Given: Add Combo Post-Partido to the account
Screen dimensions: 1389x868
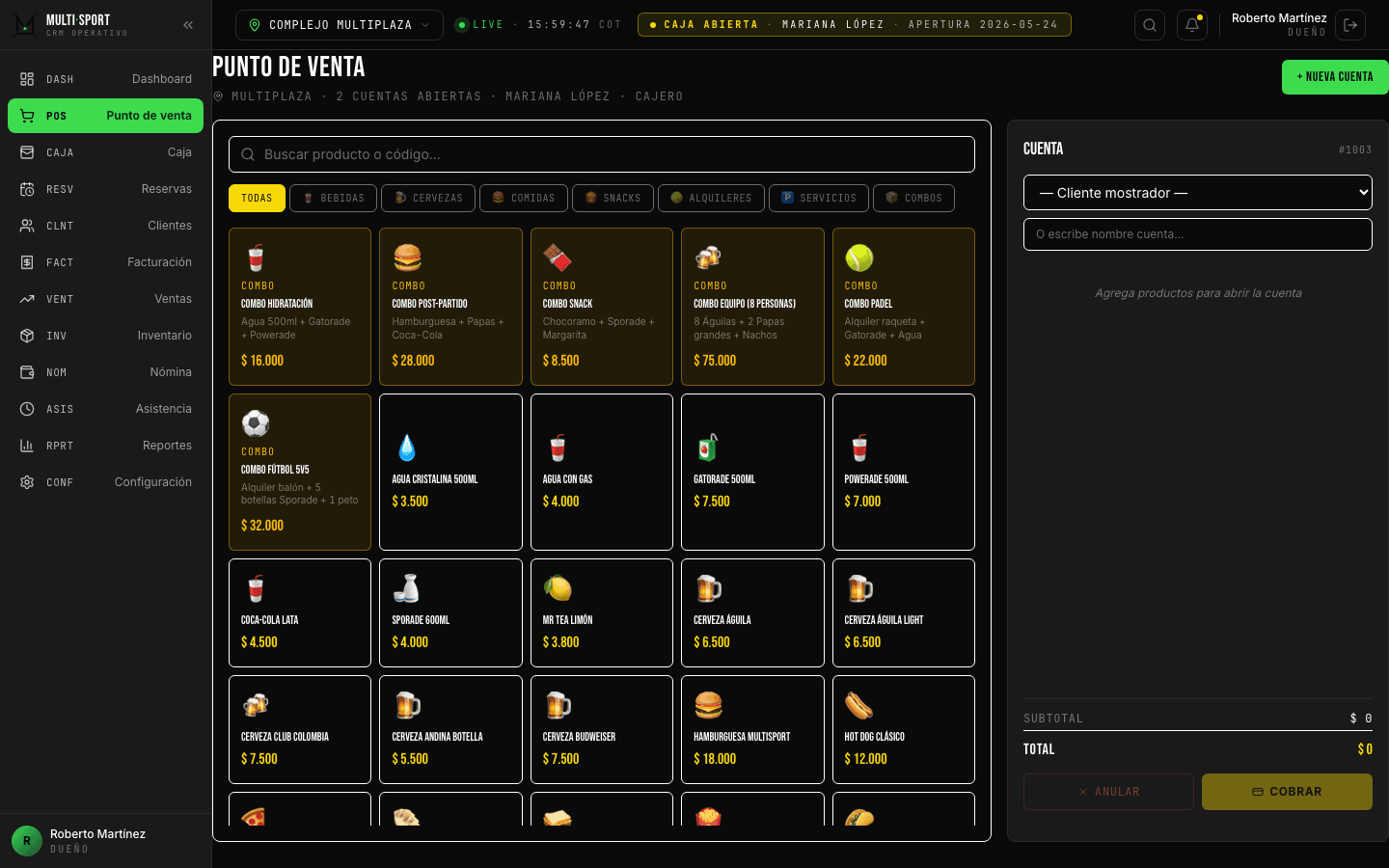Looking at the screenshot, I should [x=450, y=307].
